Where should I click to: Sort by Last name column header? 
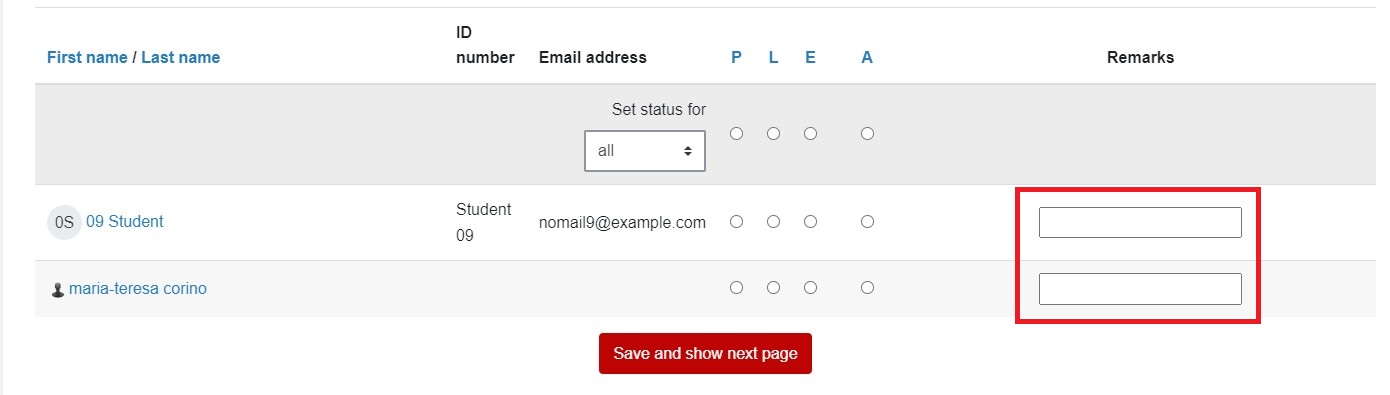click(180, 58)
